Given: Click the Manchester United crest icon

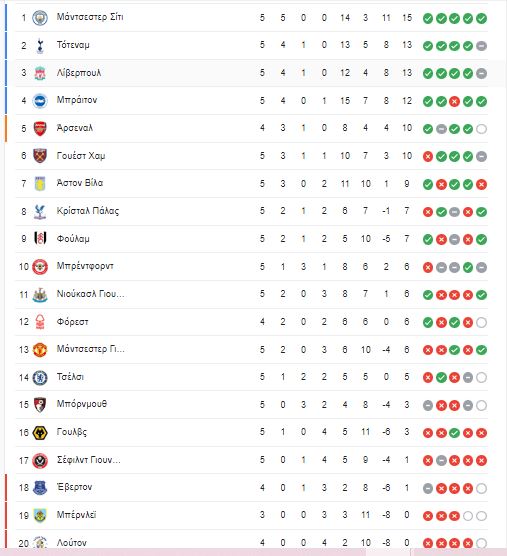Looking at the screenshot, I should (x=40, y=350).
